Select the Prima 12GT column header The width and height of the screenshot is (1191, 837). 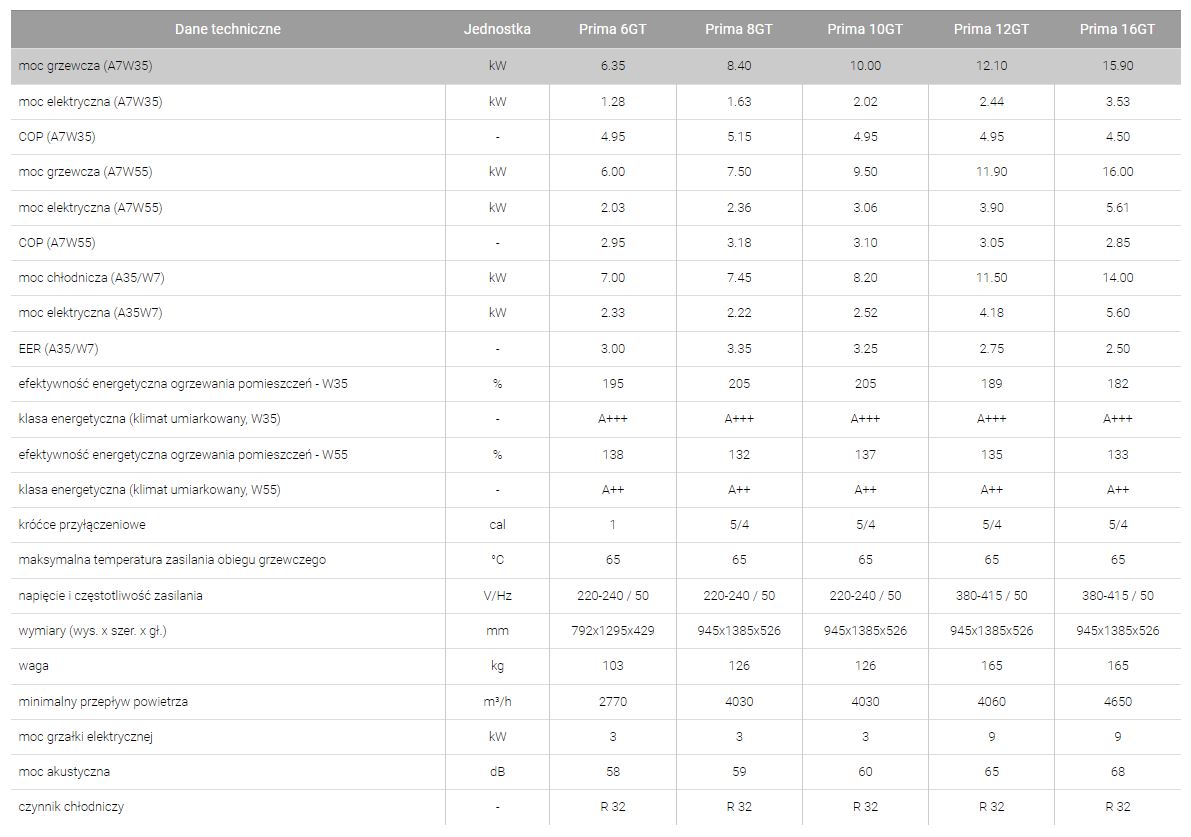tap(991, 29)
